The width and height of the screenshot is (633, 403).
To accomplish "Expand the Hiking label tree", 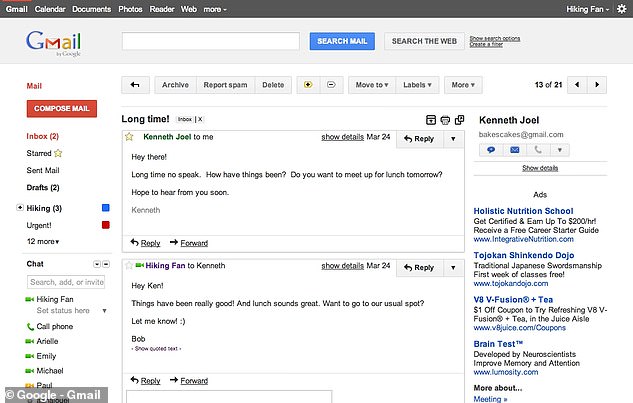I will tap(20, 208).
